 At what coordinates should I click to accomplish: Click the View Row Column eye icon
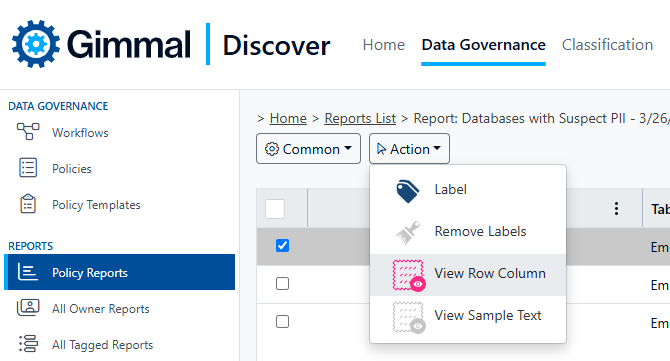pyautogui.click(x=408, y=276)
